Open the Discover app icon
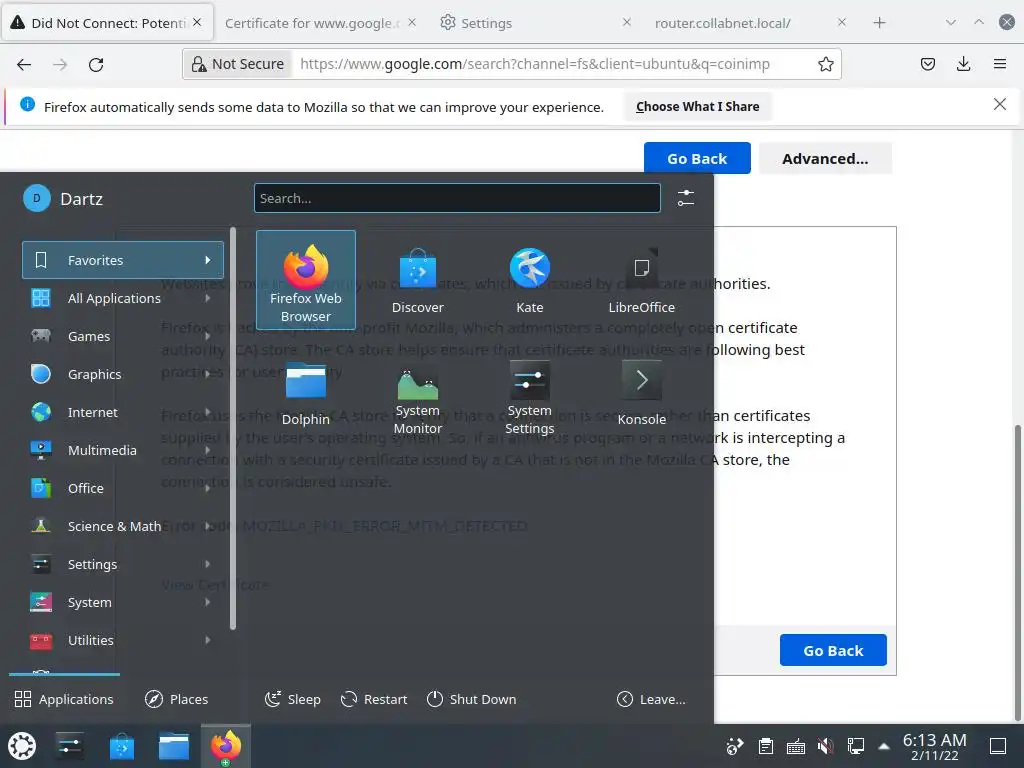1024x768 pixels. pos(417,280)
